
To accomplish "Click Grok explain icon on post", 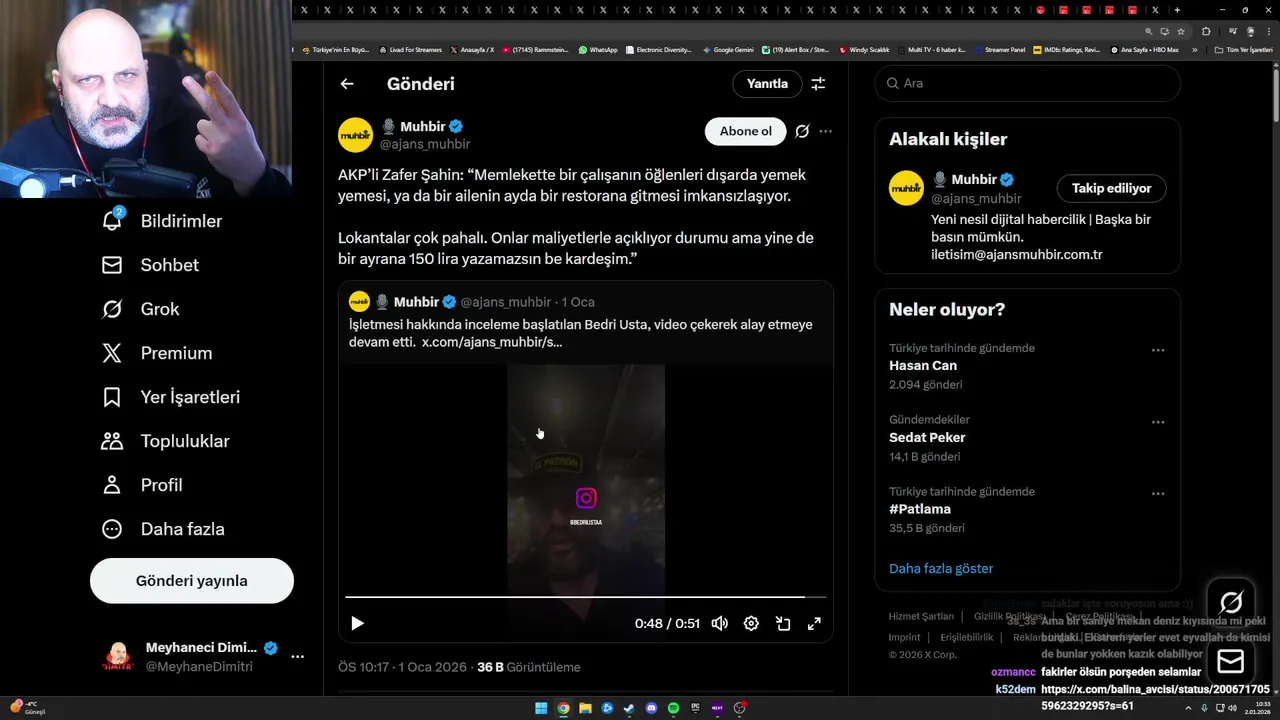I will pyautogui.click(x=802, y=131).
